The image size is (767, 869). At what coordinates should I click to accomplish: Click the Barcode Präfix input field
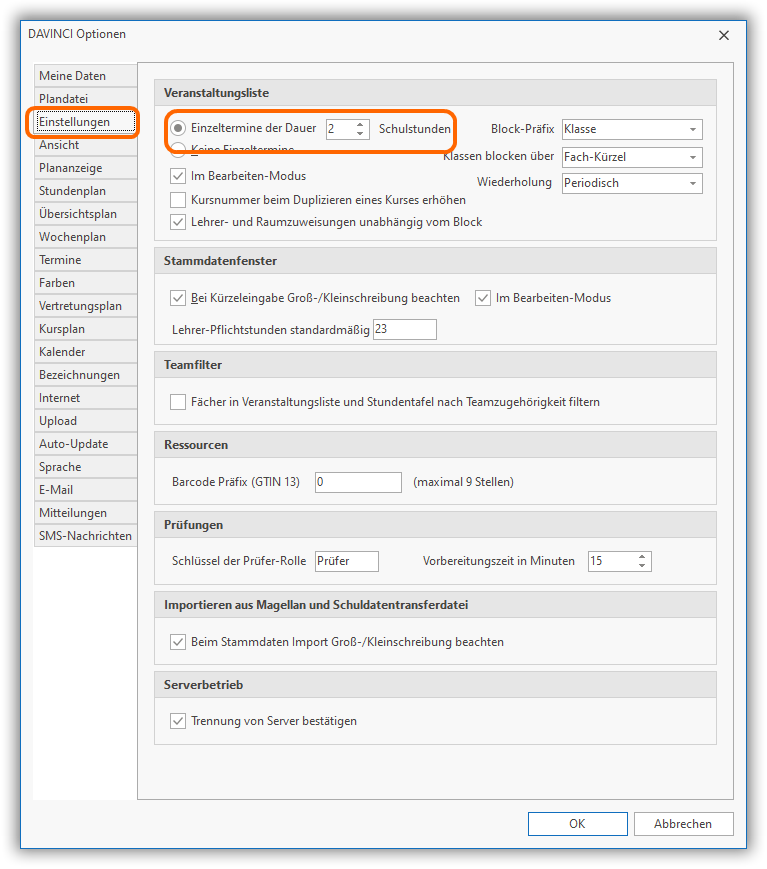coord(357,482)
